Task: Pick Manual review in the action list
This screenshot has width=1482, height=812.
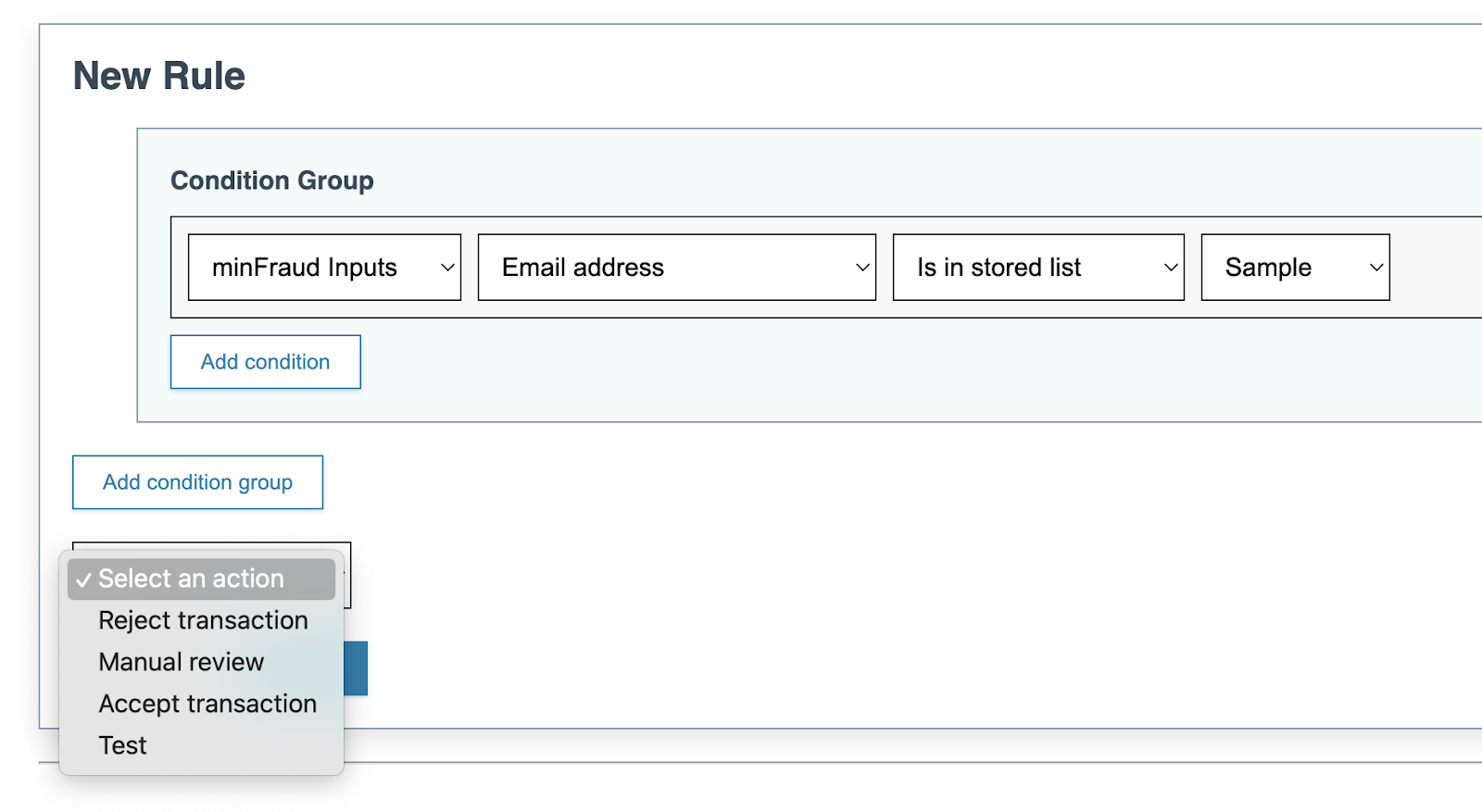Action: (x=182, y=662)
